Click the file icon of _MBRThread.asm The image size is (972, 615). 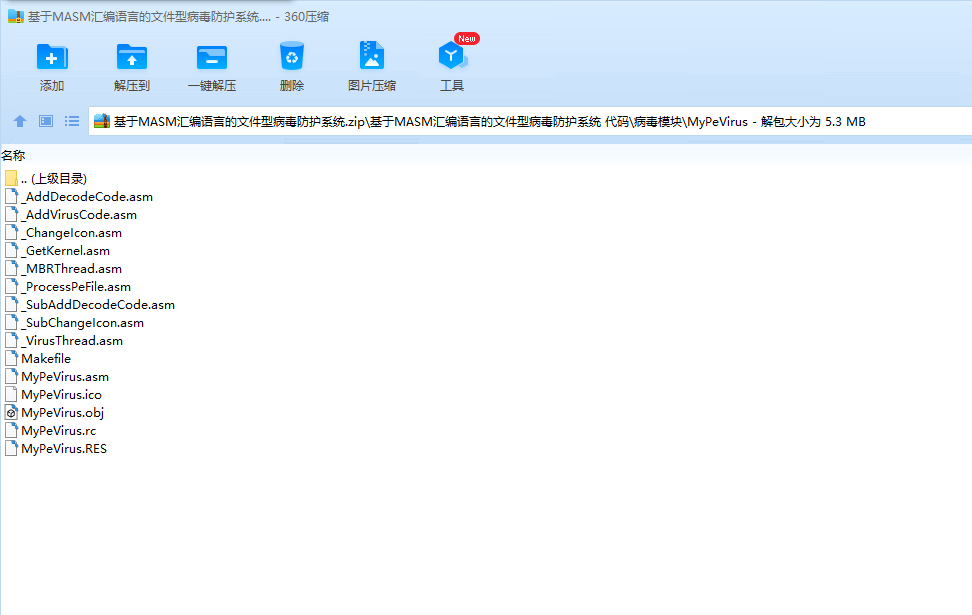tap(11, 268)
